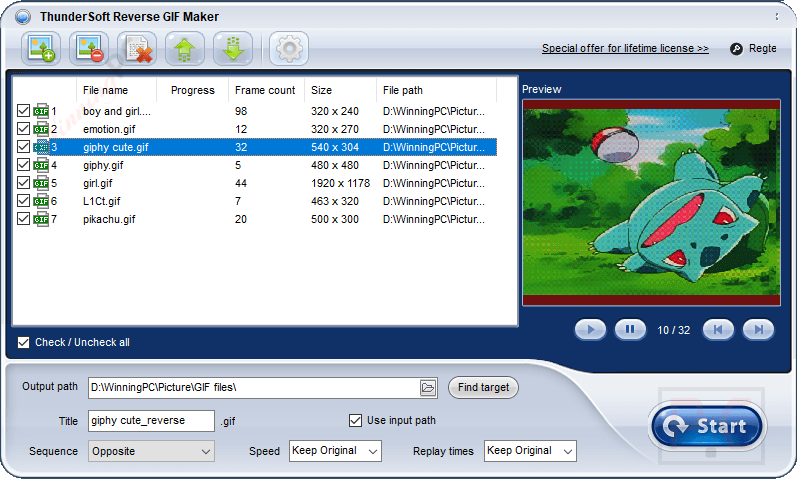Toggle Use input path checkbox
The image size is (797, 479).
pyautogui.click(x=355, y=421)
